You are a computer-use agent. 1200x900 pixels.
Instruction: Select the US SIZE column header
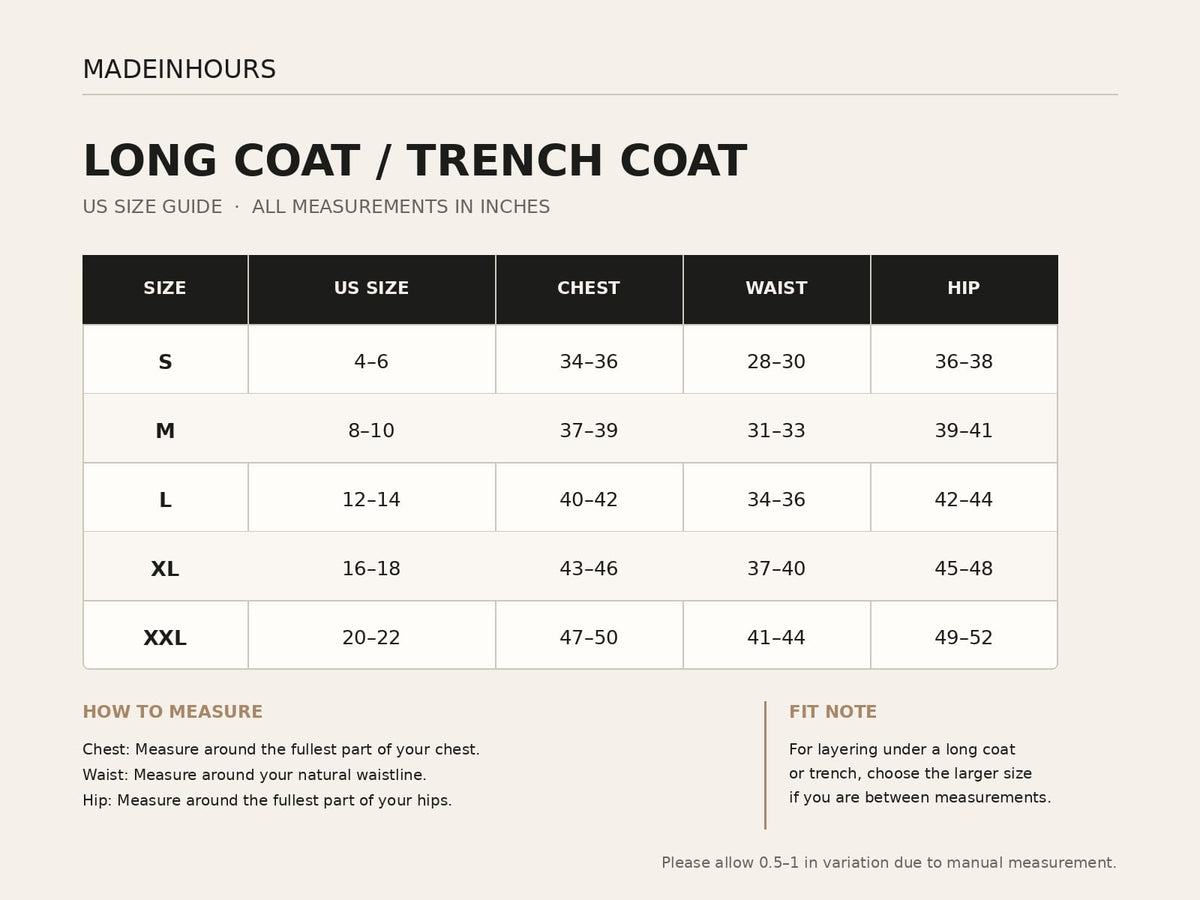(371, 288)
